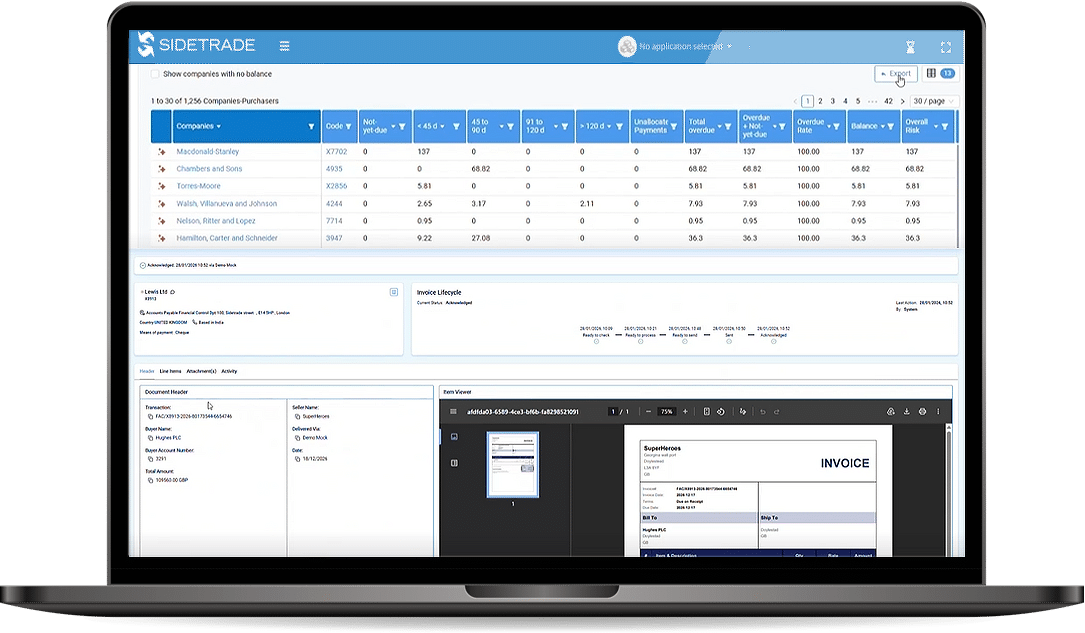Click the fullscreen icon in the header
This screenshot has width=1085, height=633.
945,47
